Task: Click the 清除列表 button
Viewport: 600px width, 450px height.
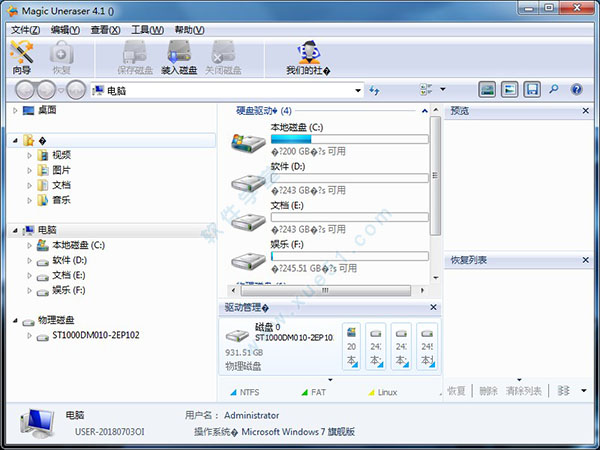Action: point(523,391)
